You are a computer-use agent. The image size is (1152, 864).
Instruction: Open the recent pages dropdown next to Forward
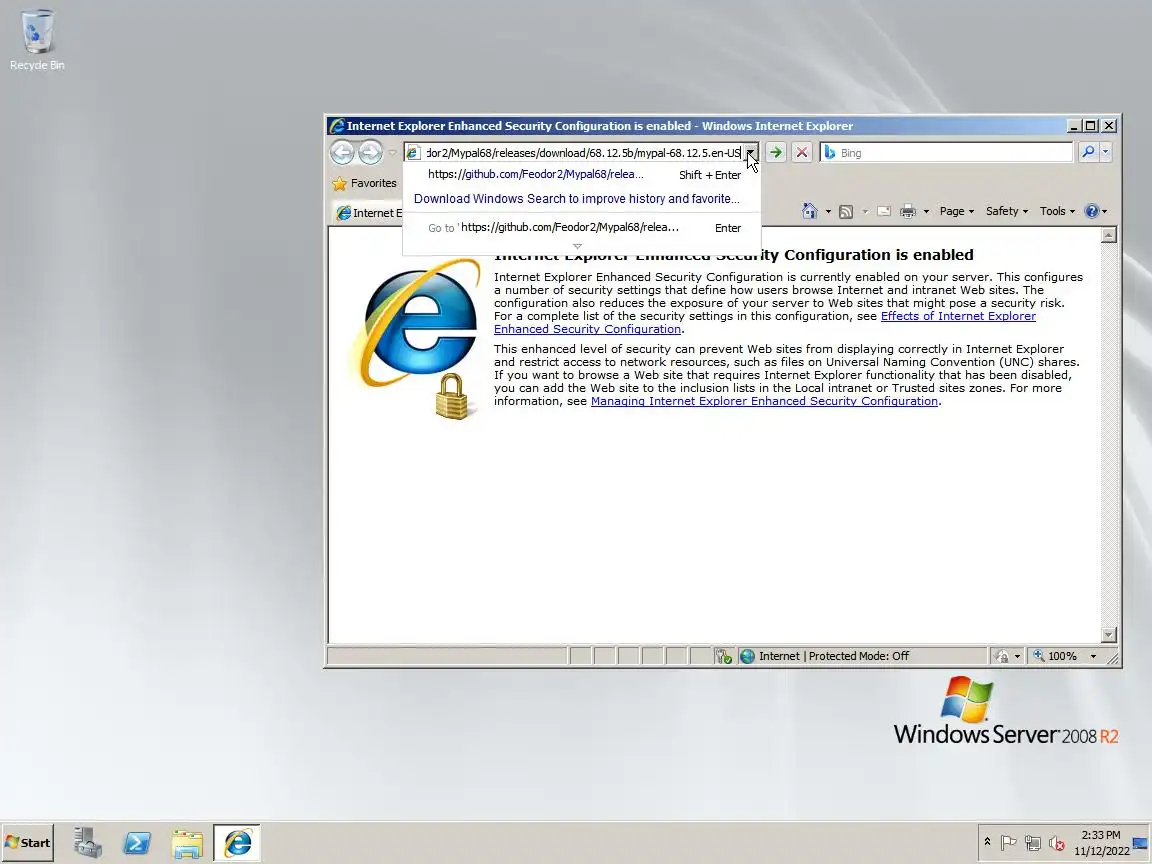(x=392, y=153)
